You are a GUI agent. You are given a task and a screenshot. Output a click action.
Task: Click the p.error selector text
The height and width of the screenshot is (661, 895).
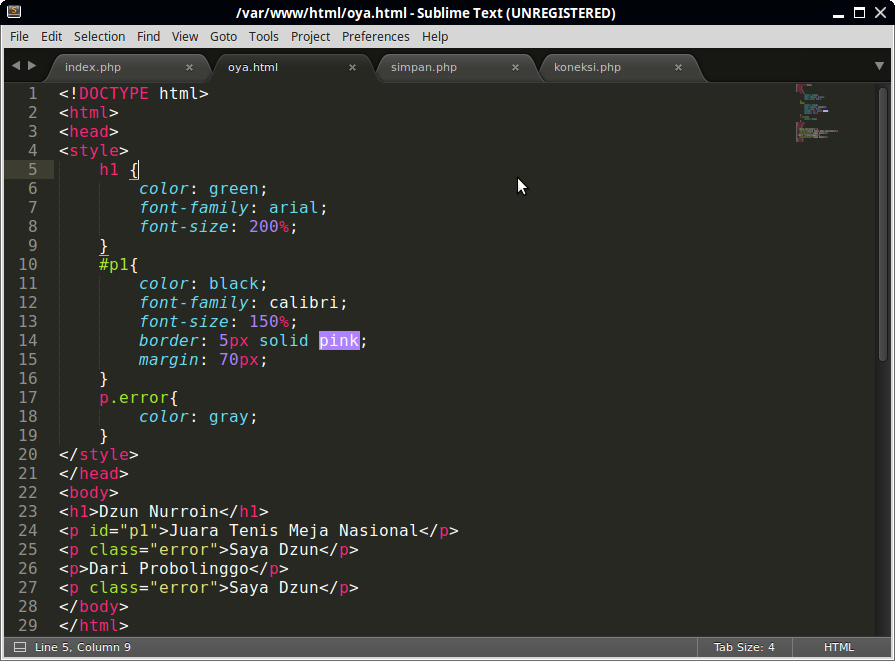point(134,398)
